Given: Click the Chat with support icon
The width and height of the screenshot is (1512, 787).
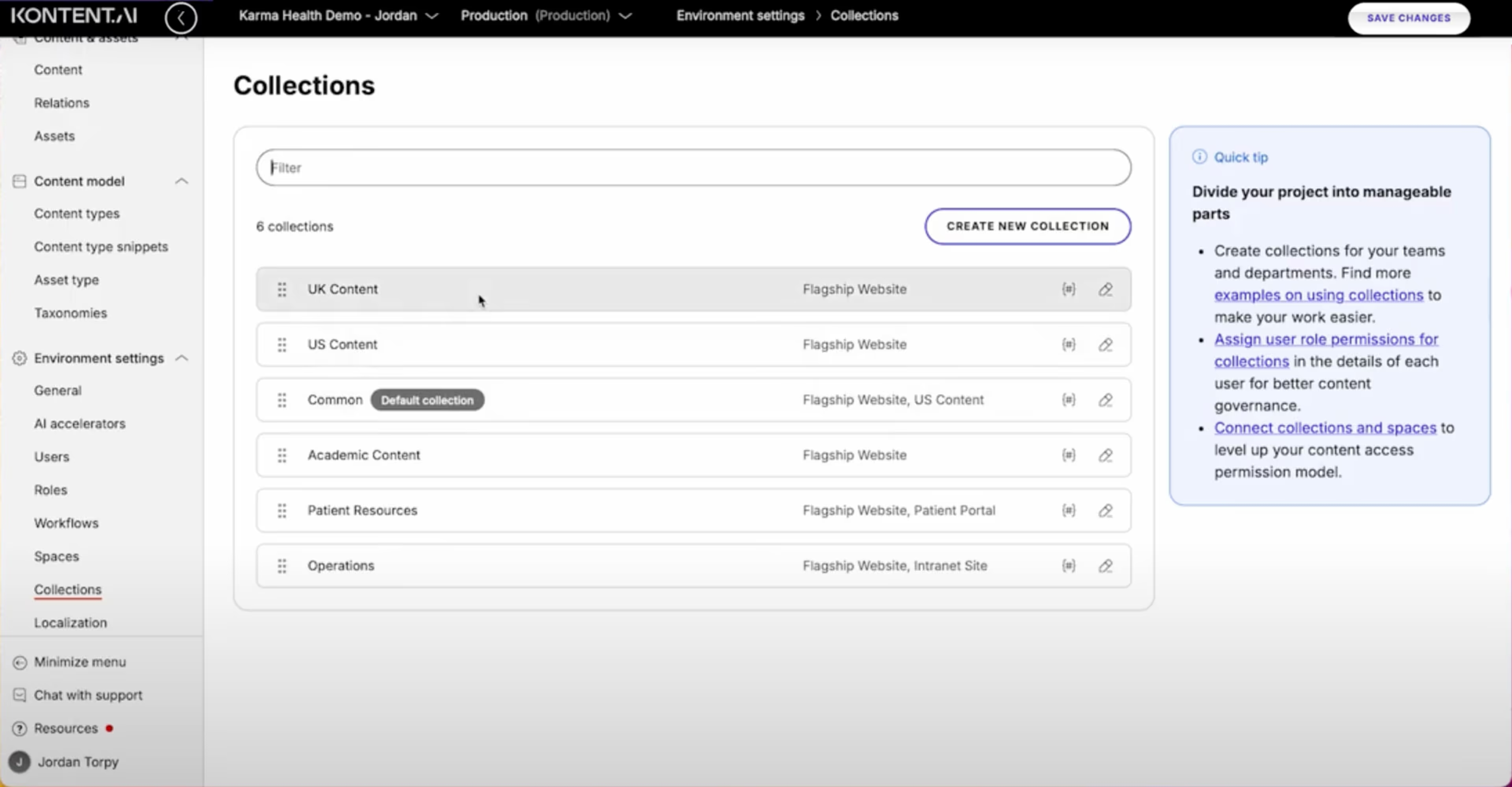Looking at the screenshot, I should tap(19, 695).
